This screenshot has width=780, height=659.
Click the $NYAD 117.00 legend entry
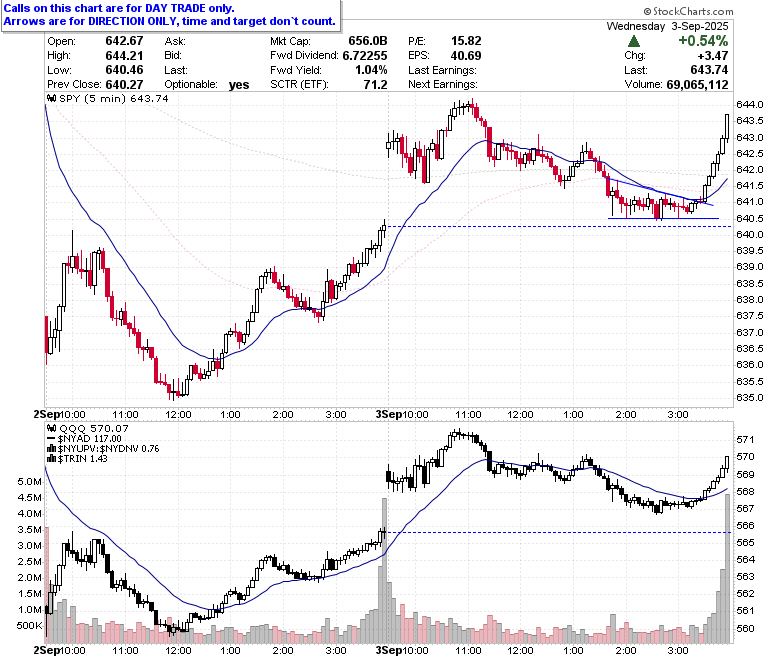90,439
